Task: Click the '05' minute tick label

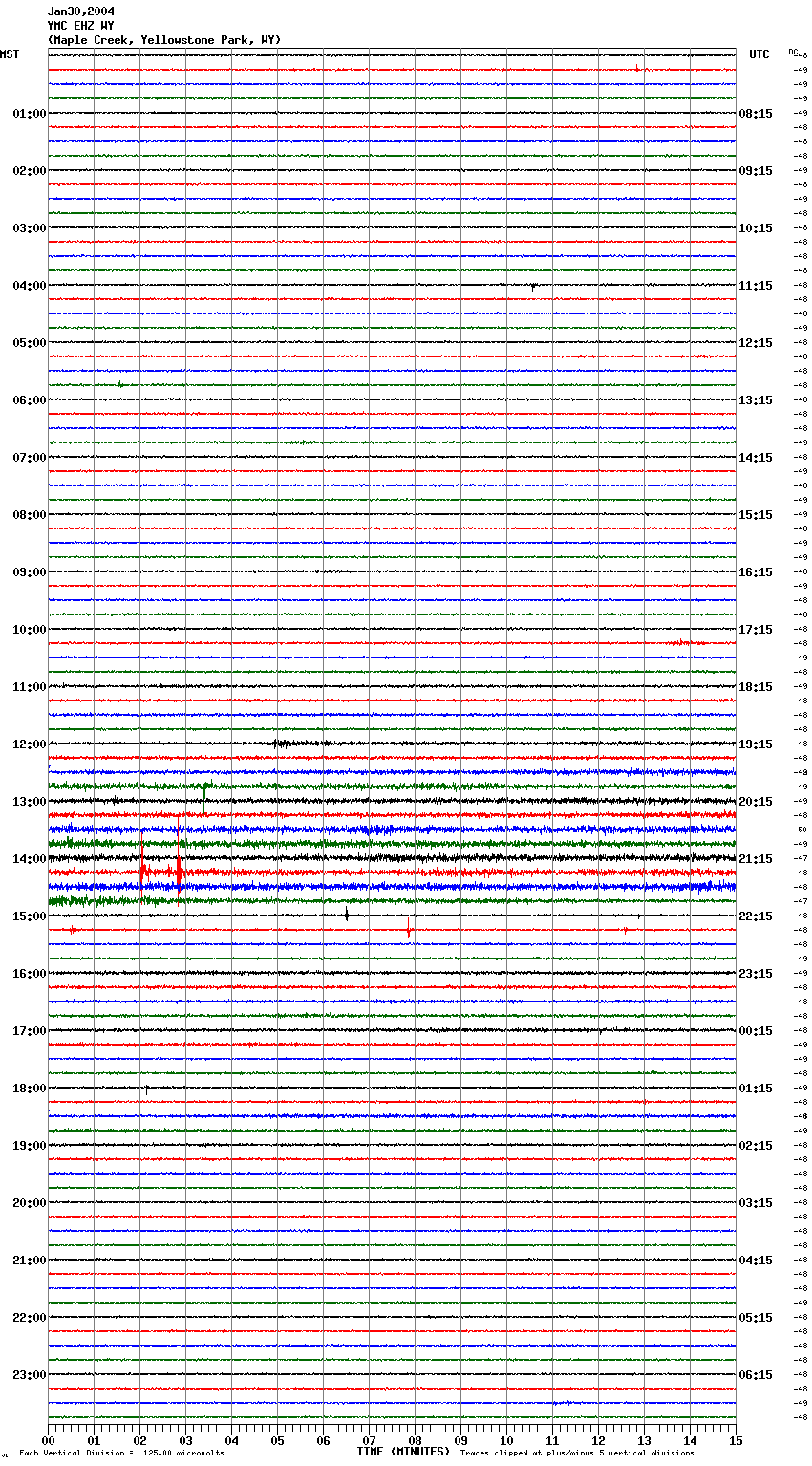Action: (278, 1441)
